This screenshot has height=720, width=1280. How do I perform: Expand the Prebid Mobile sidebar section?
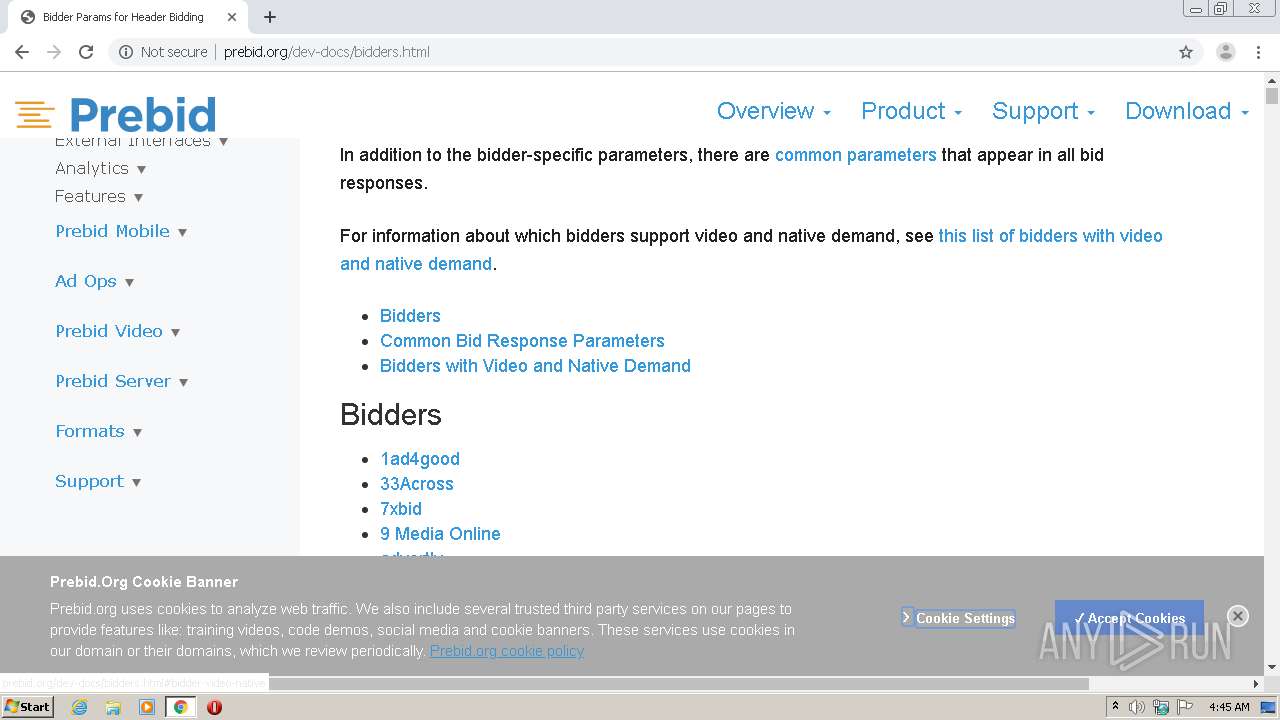121,231
